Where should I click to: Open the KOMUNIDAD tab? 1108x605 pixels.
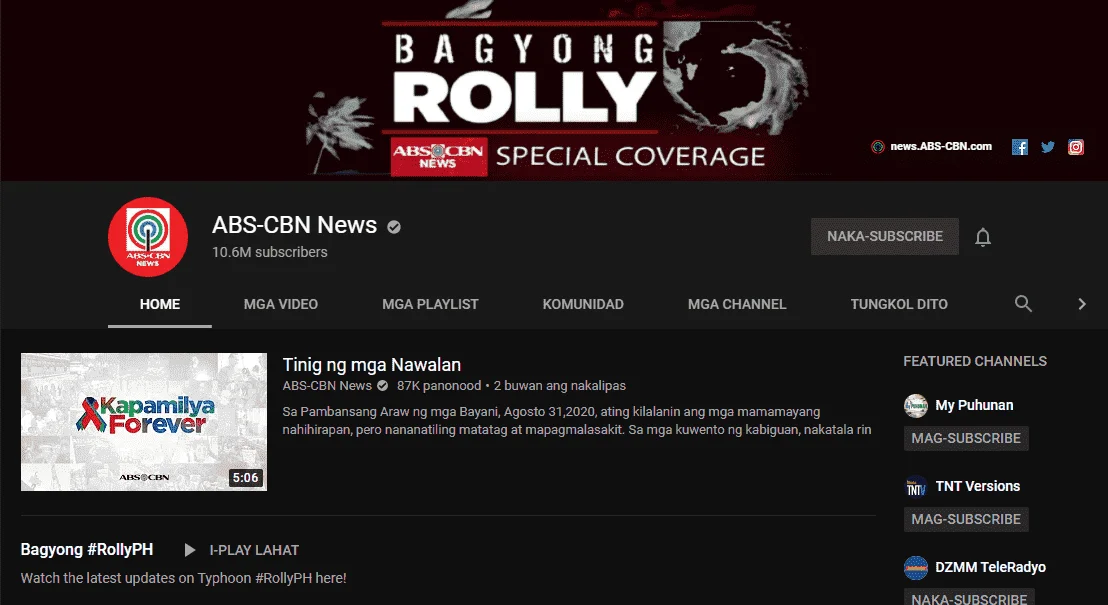(583, 305)
